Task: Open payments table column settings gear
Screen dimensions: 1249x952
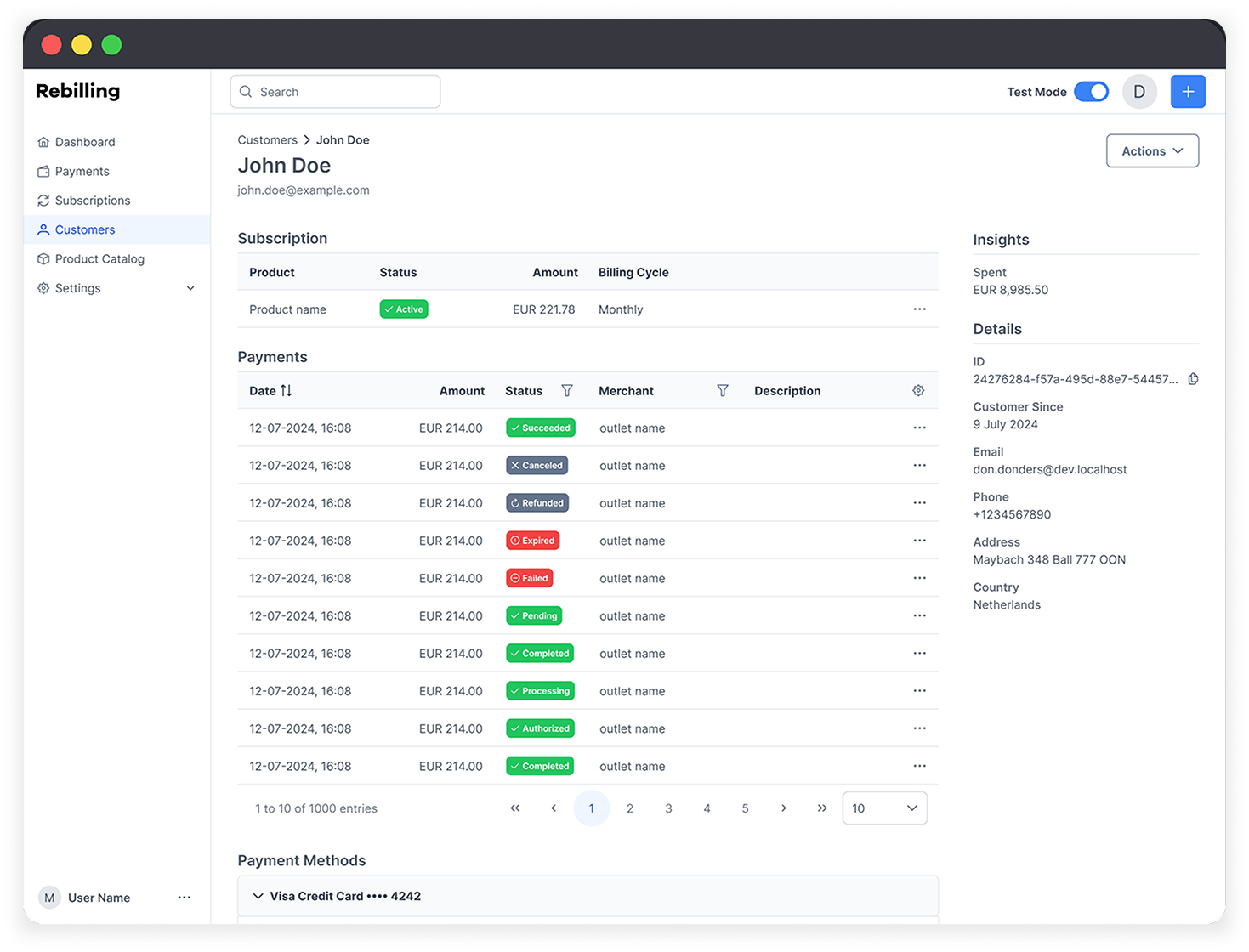Action: (x=918, y=391)
